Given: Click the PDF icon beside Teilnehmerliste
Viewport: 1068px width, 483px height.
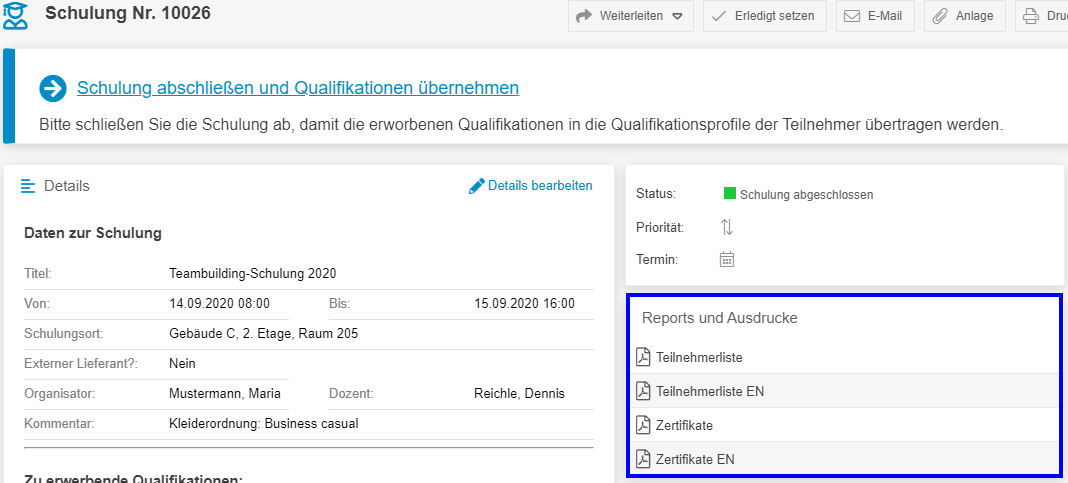Looking at the screenshot, I should 643,356.
